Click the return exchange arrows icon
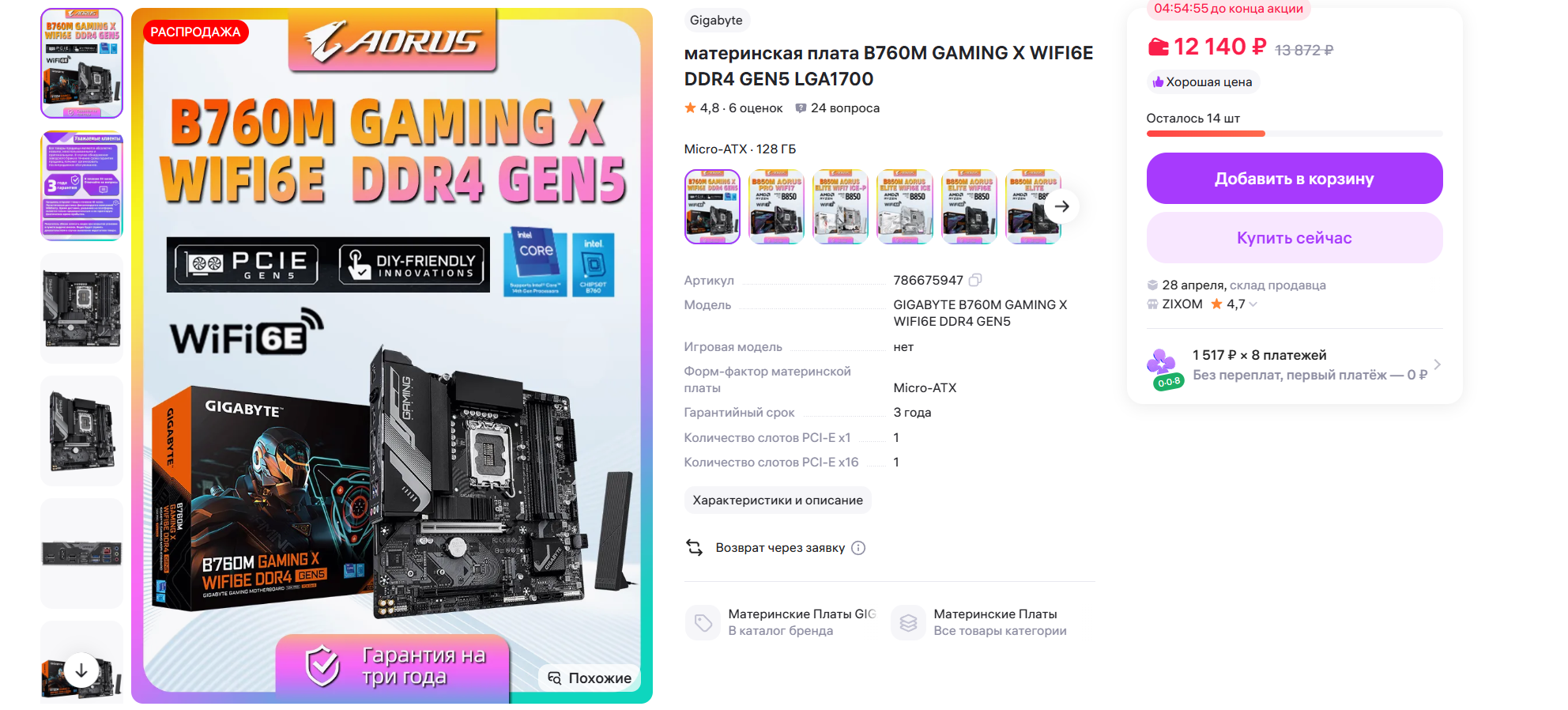The height and width of the screenshot is (710, 1568). 695,547
